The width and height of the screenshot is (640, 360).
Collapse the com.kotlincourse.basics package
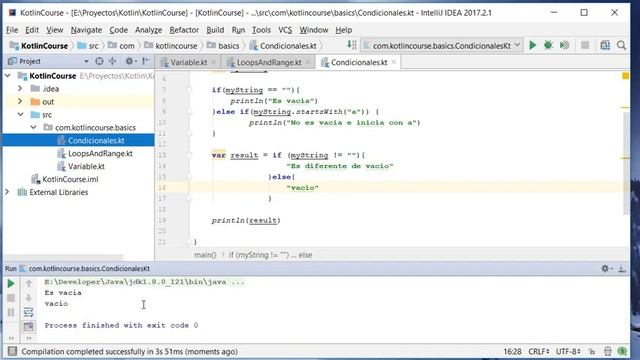[x=33, y=127]
